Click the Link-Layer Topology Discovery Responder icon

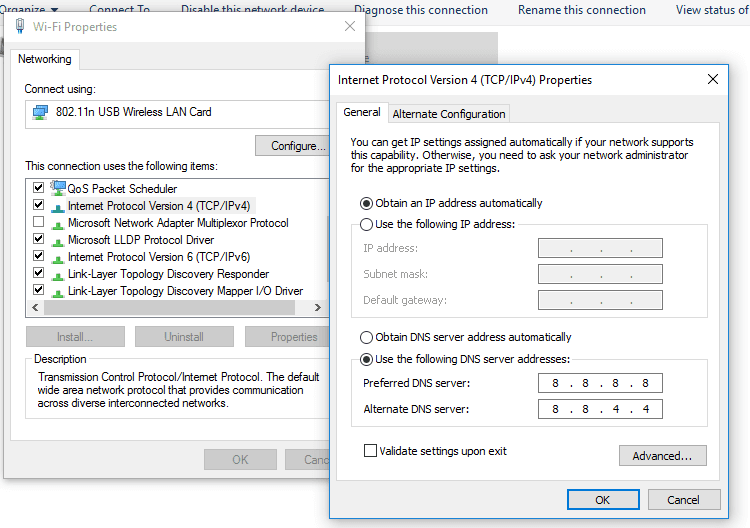click(58, 276)
